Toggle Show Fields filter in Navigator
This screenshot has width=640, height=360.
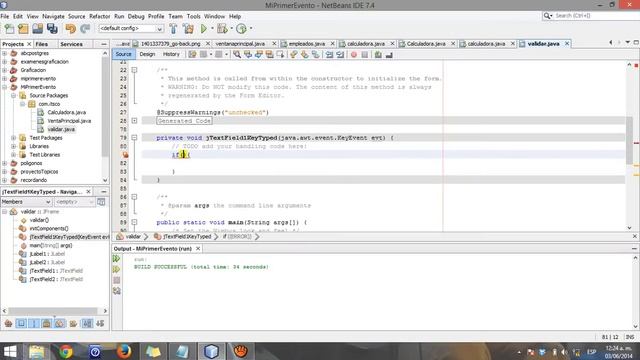21,323
